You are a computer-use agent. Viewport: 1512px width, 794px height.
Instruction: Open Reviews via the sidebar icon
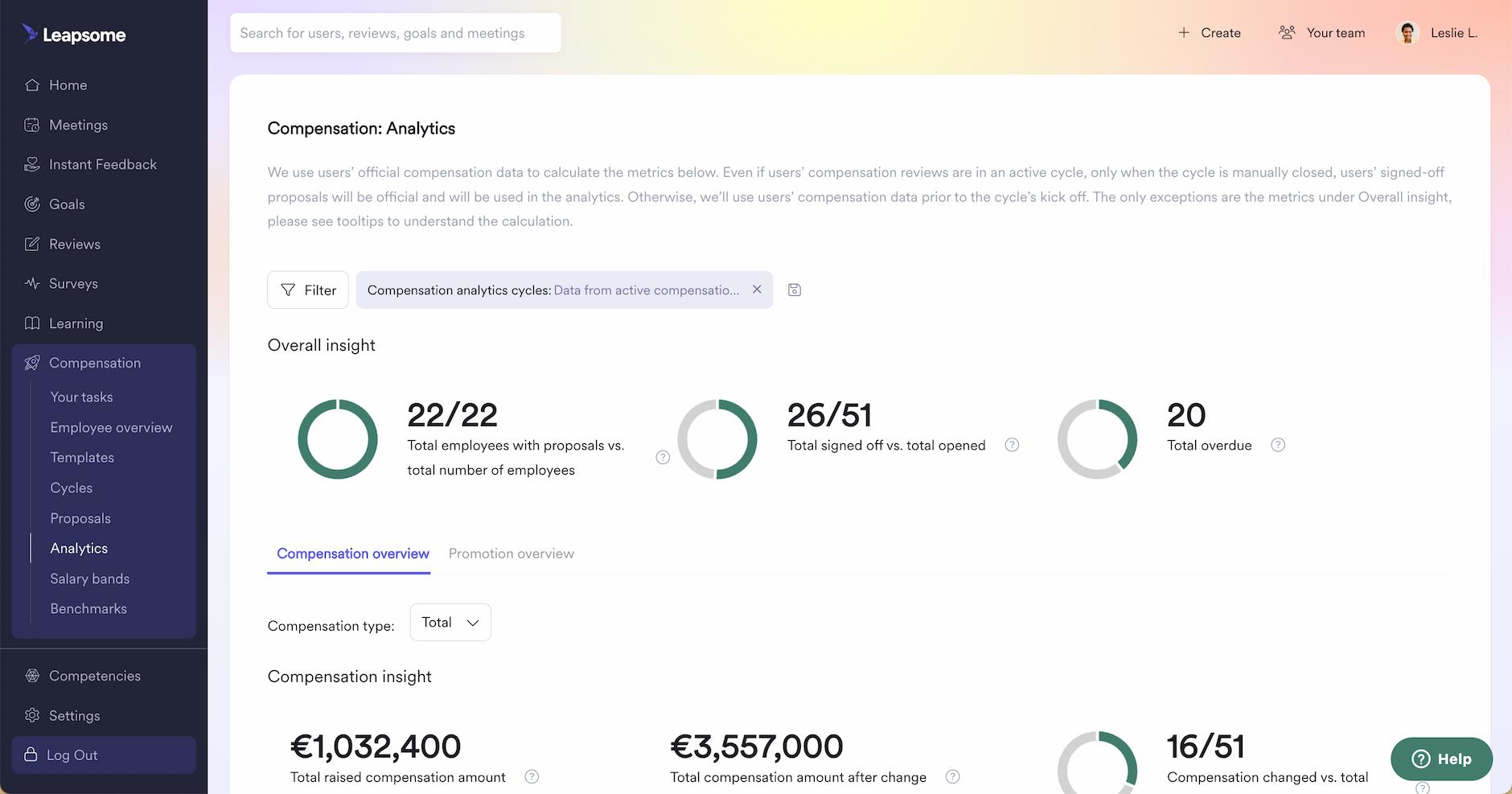(x=32, y=244)
